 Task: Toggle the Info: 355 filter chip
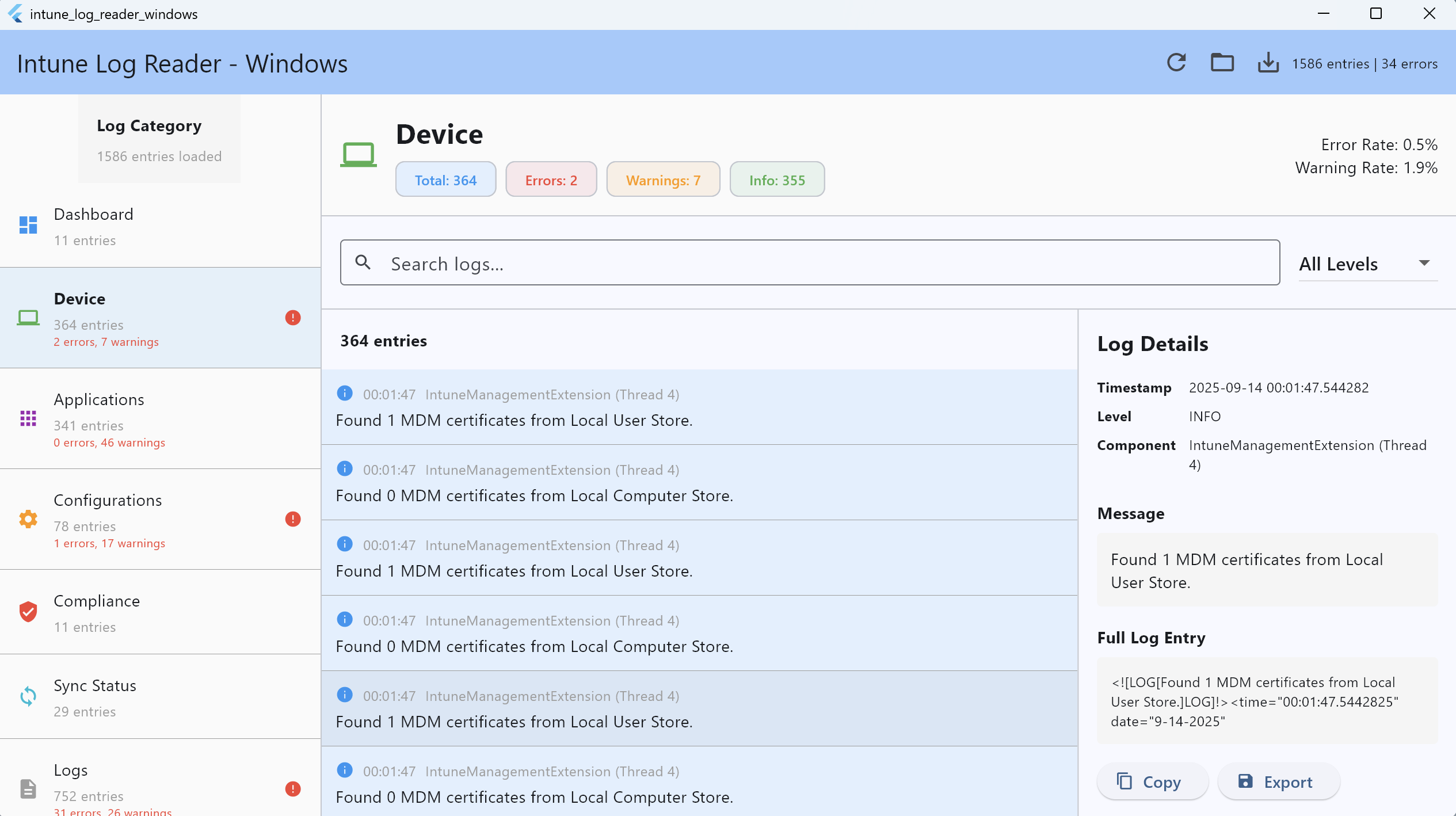coord(777,179)
